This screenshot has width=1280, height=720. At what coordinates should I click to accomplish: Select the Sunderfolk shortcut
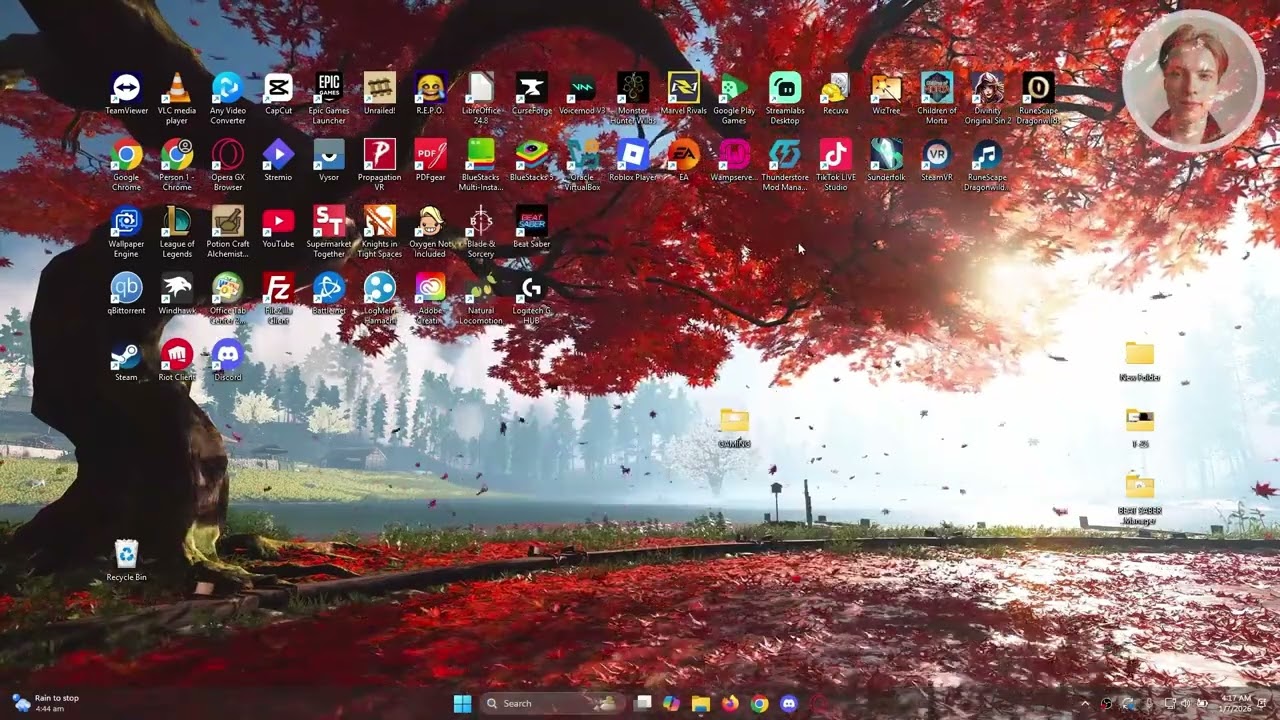point(886,155)
